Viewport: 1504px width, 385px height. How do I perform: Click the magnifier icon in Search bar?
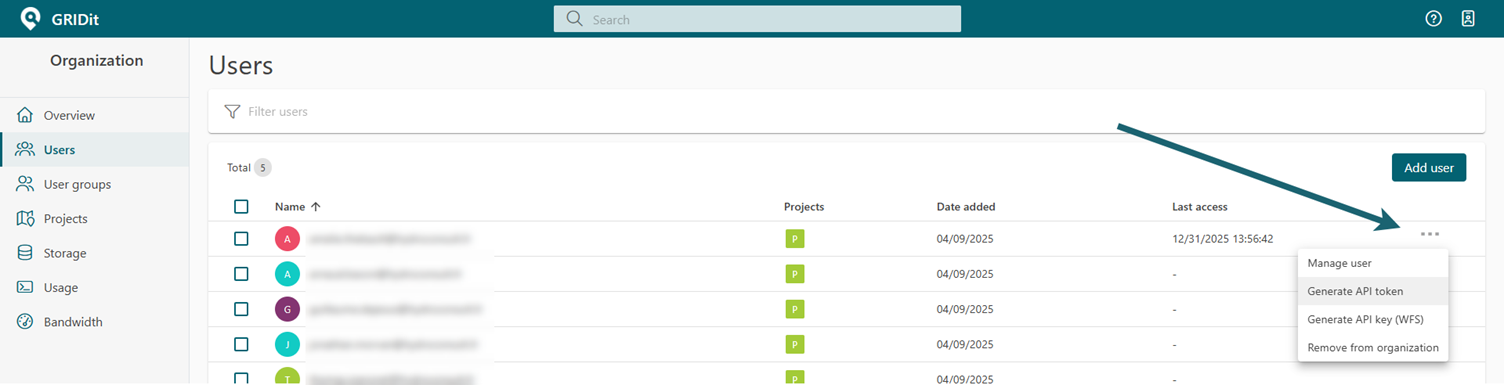pyautogui.click(x=574, y=19)
